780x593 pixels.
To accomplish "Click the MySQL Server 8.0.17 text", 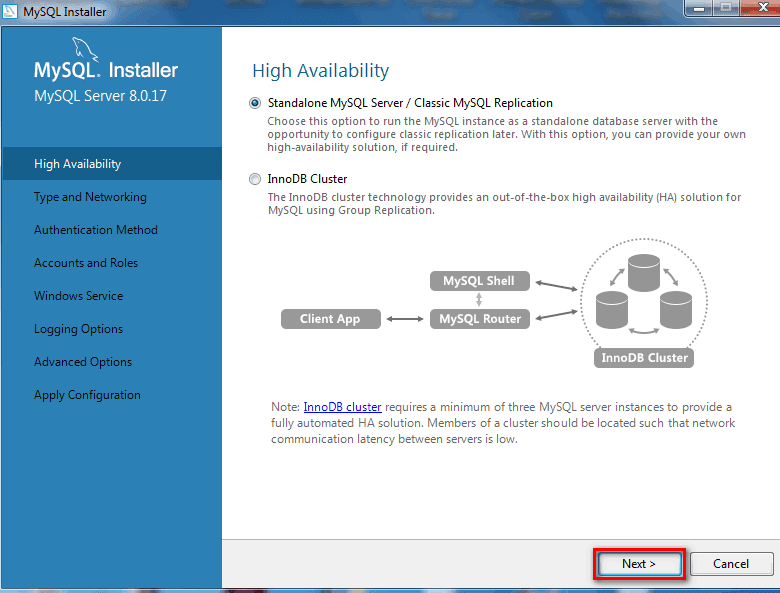I will 100,96.
